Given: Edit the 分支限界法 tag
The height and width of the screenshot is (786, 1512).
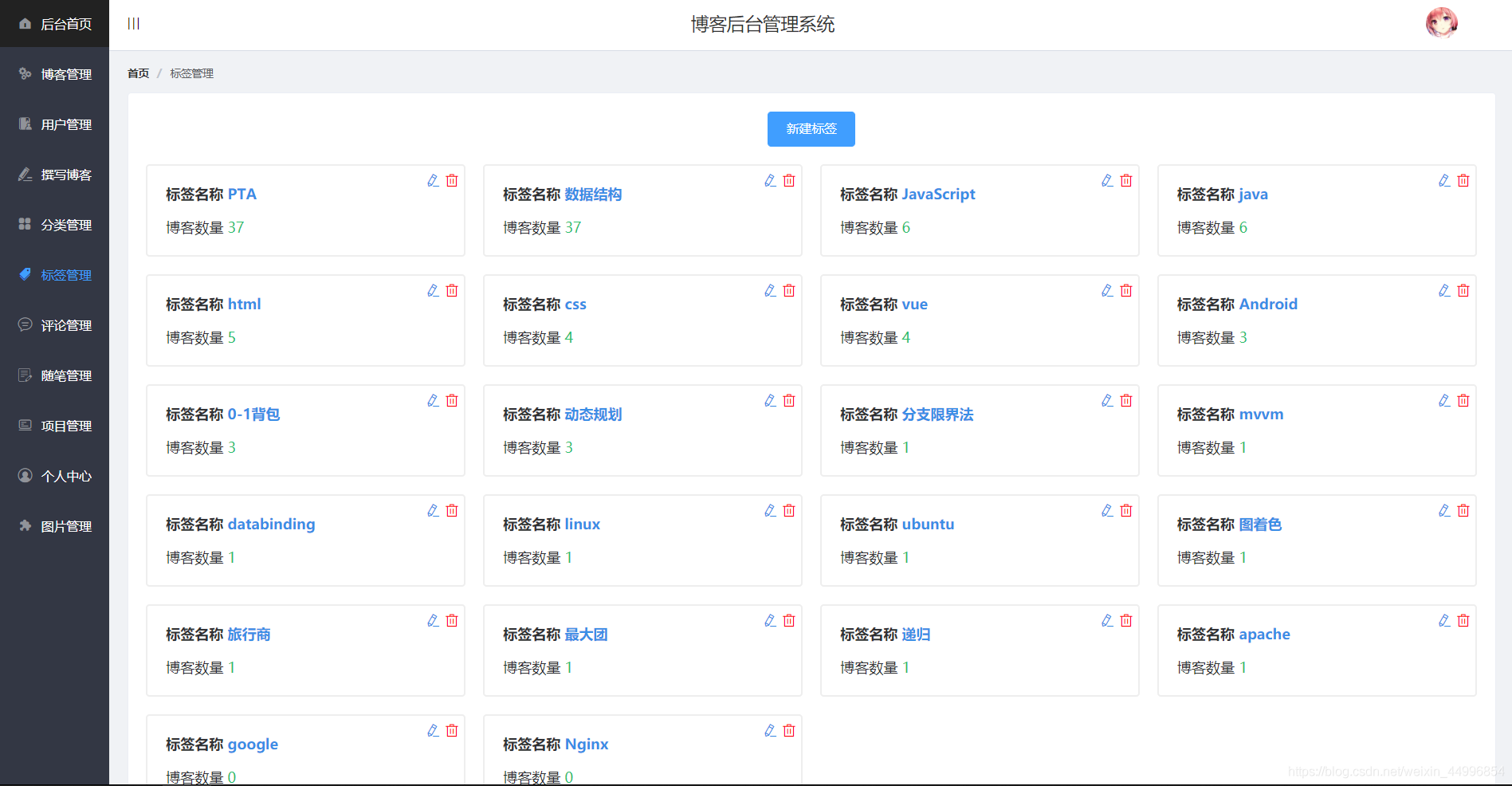Looking at the screenshot, I should [x=1107, y=400].
